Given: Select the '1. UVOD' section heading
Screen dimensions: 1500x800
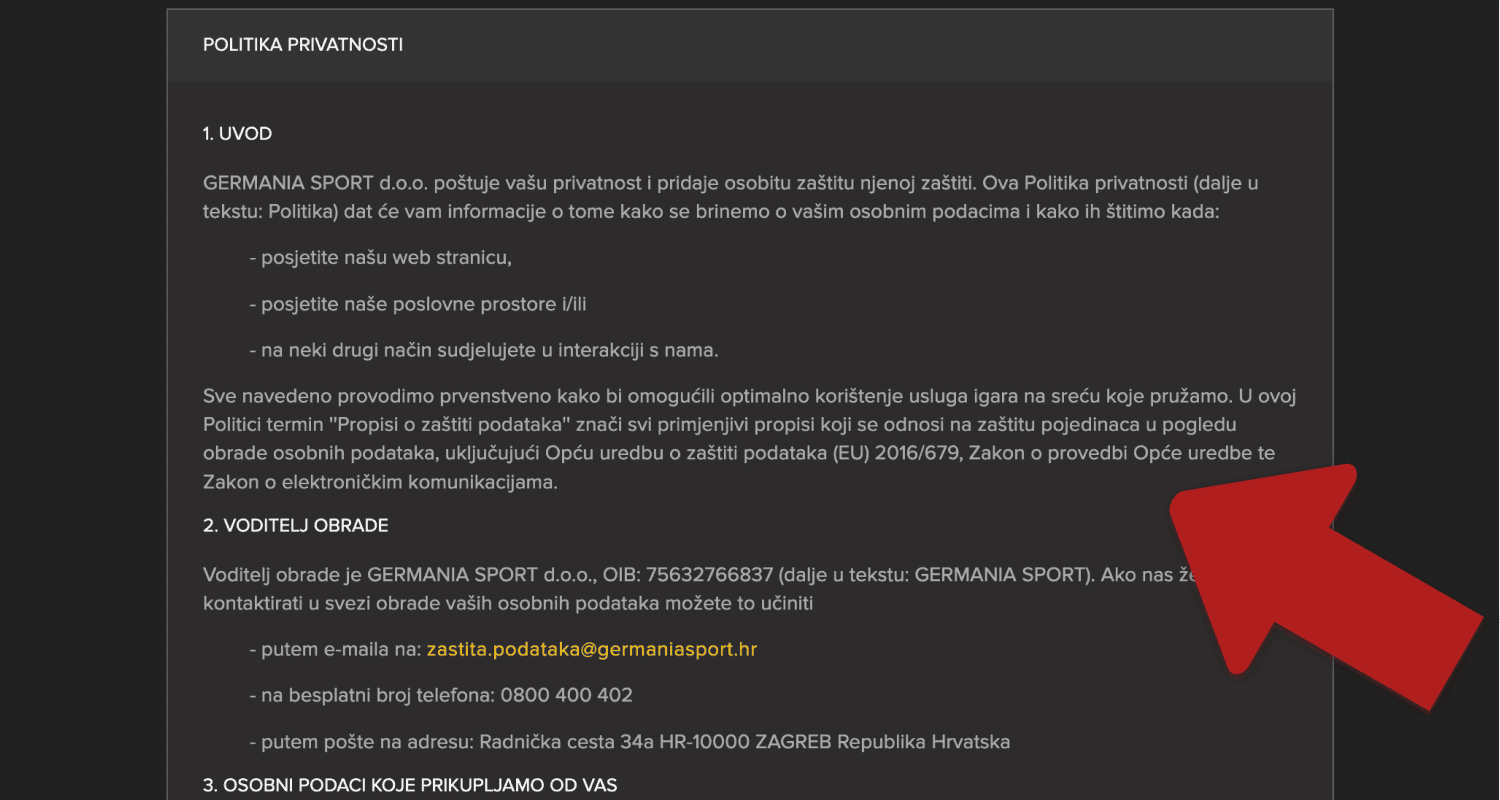Looking at the screenshot, I should [x=237, y=134].
